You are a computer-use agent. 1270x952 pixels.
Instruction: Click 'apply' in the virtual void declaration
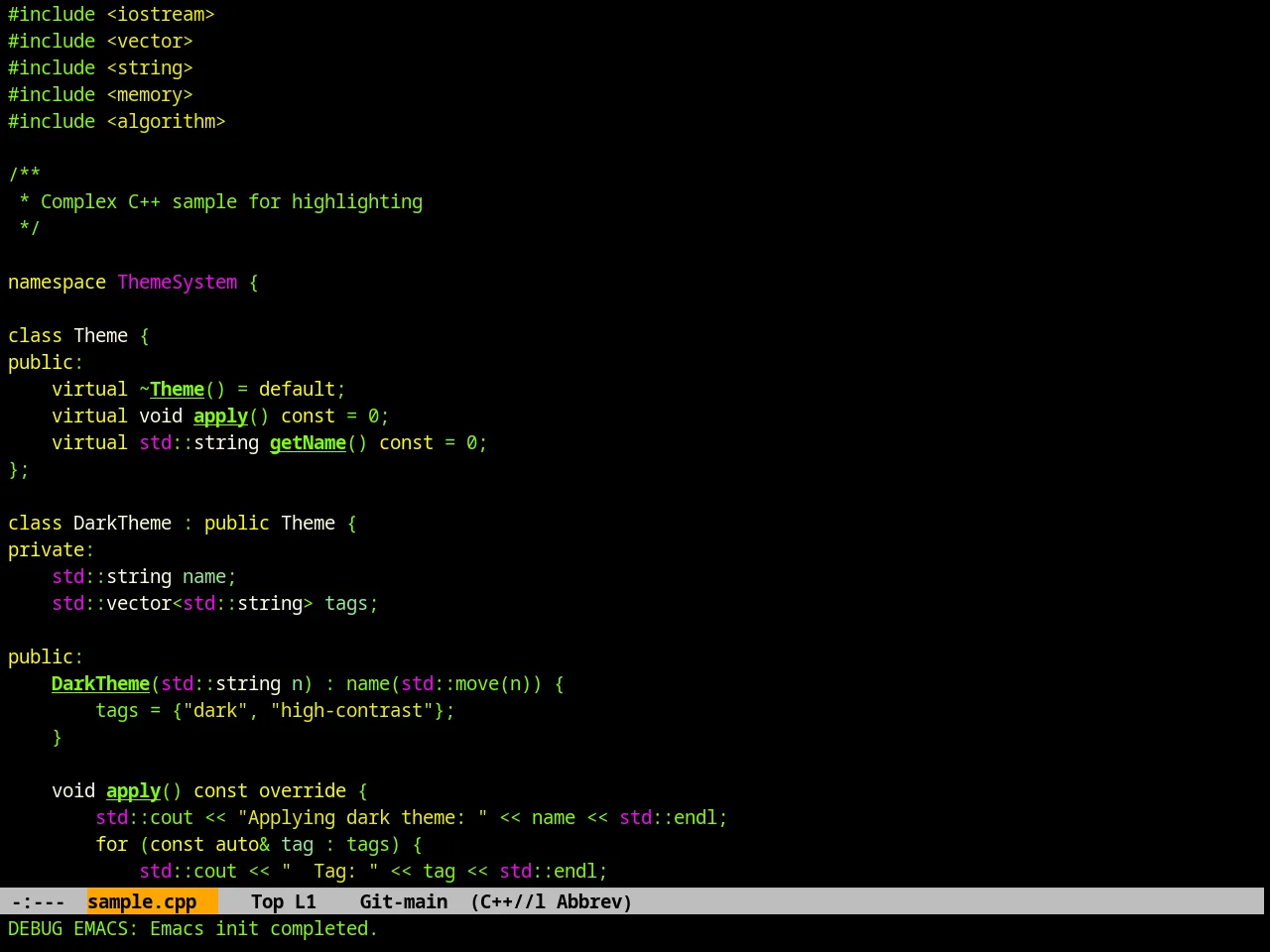[x=220, y=416]
